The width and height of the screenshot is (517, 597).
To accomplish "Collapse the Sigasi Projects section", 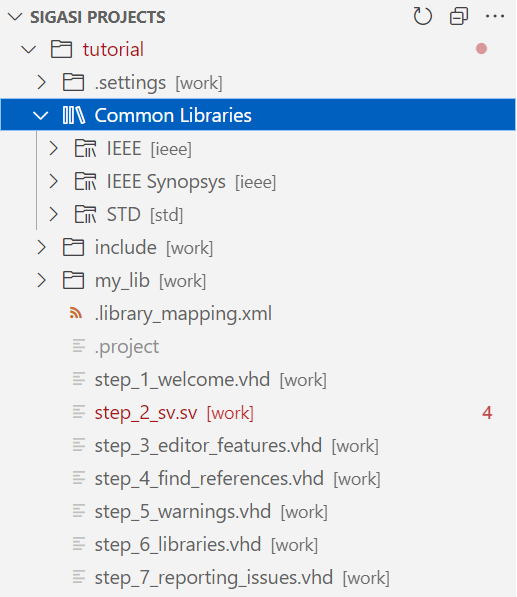I will 15,17.
